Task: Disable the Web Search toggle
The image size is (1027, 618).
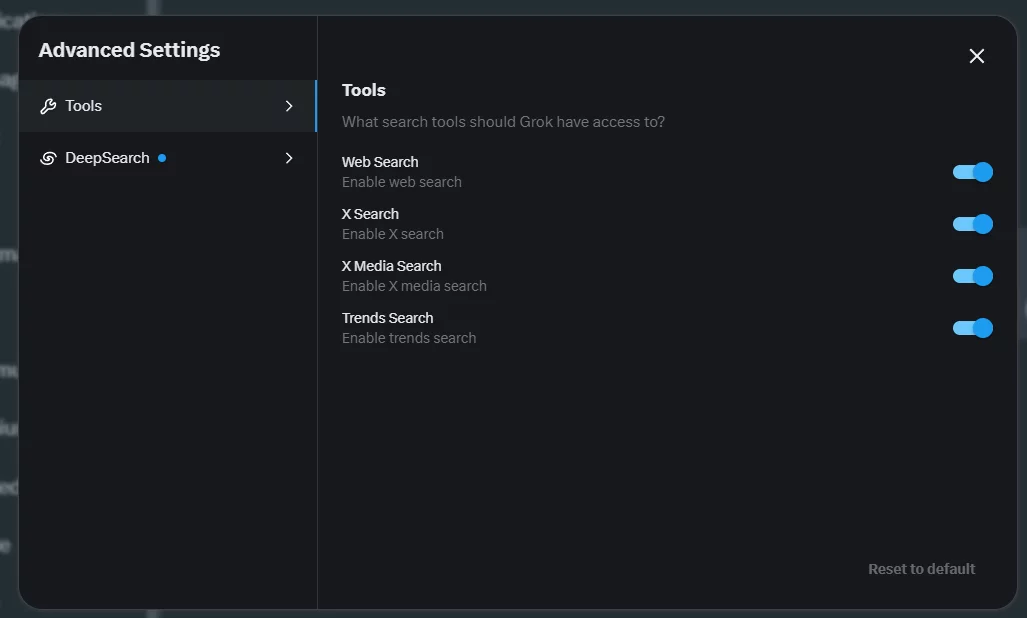Action: tap(973, 172)
